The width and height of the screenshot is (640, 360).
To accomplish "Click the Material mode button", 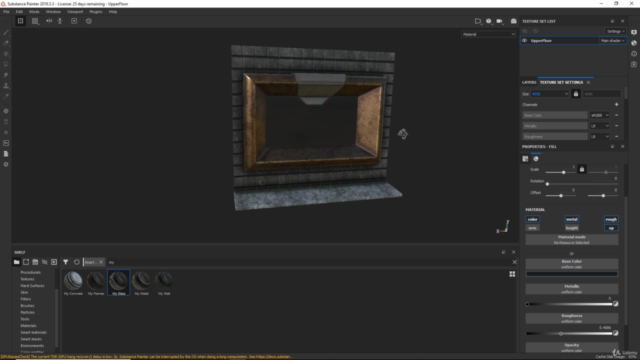I will pos(571,240).
